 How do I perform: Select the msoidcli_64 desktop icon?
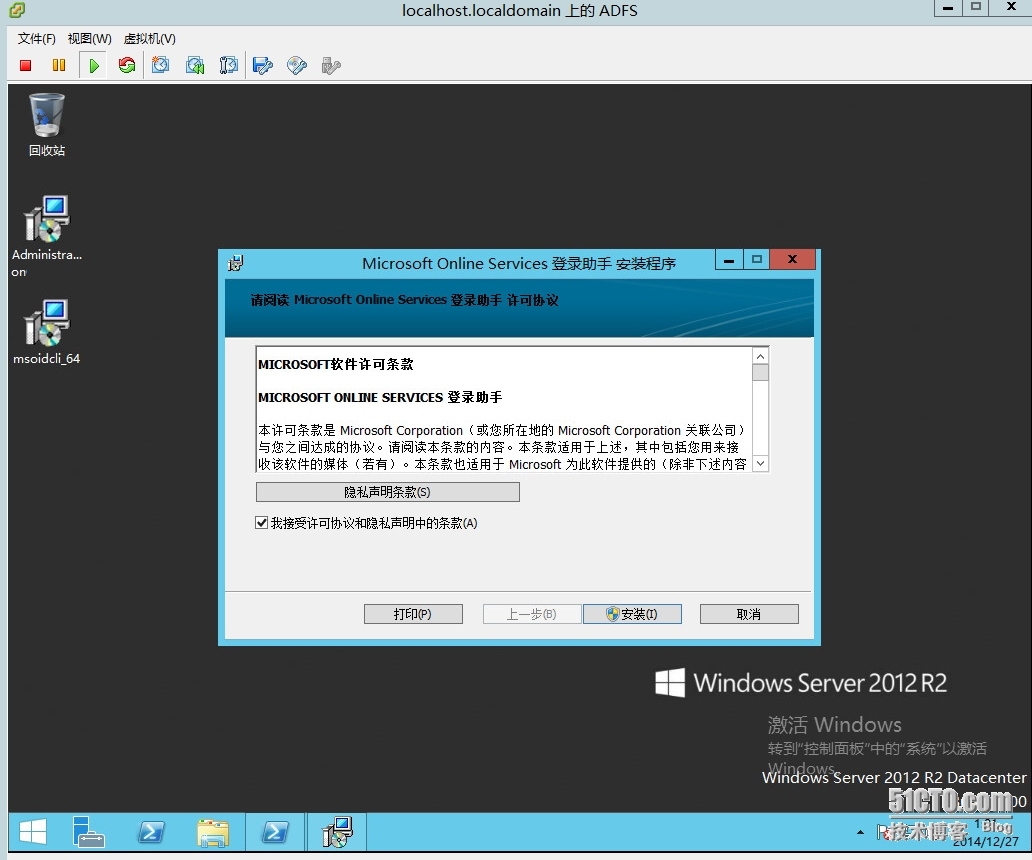(x=47, y=332)
